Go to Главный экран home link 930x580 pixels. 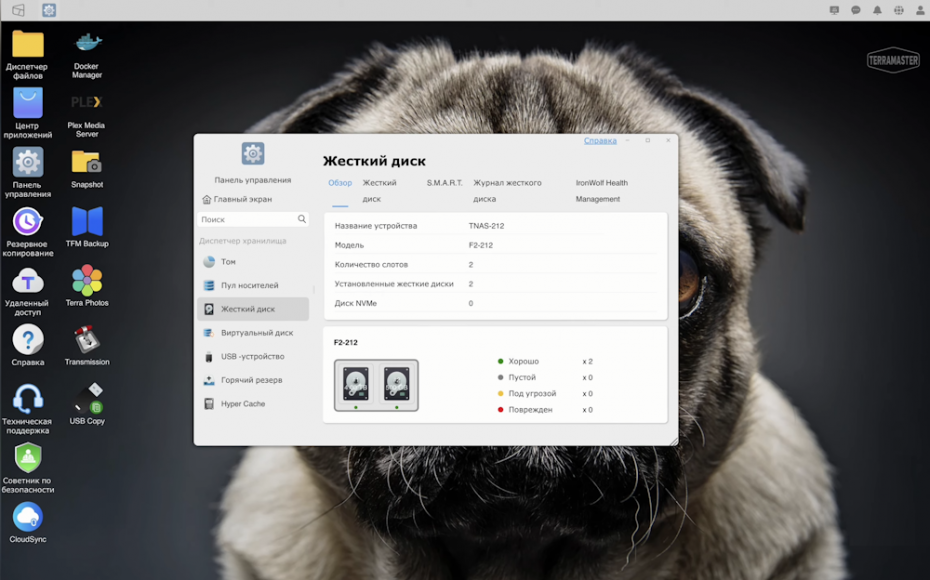click(x=237, y=199)
